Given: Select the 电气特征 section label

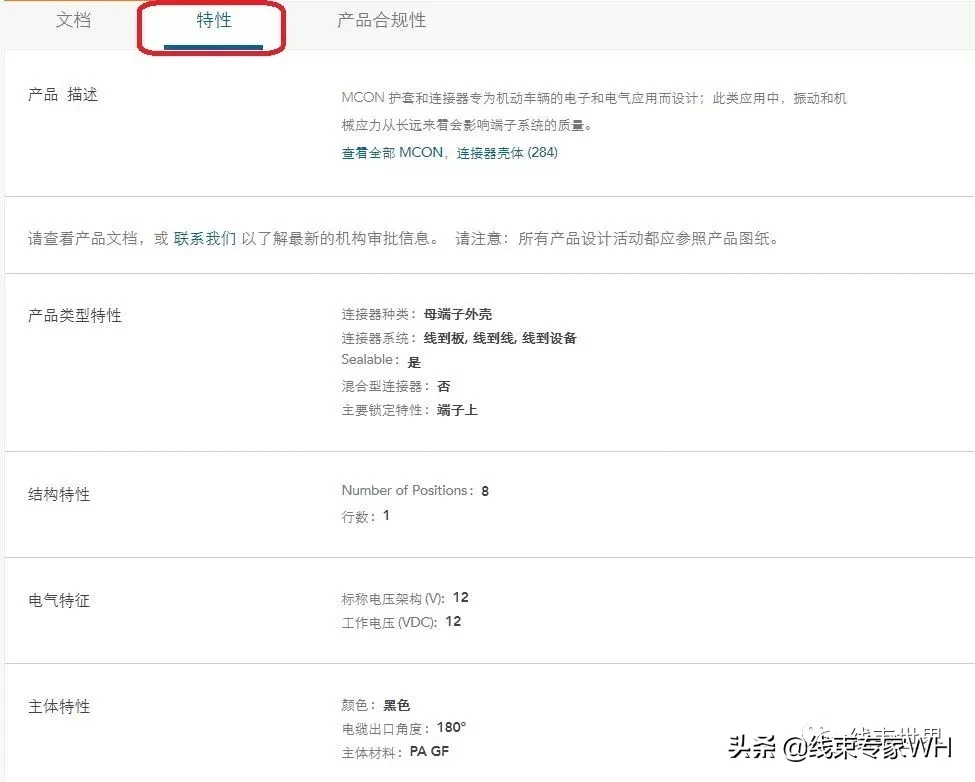Looking at the screenshot, I should [59, 600].
